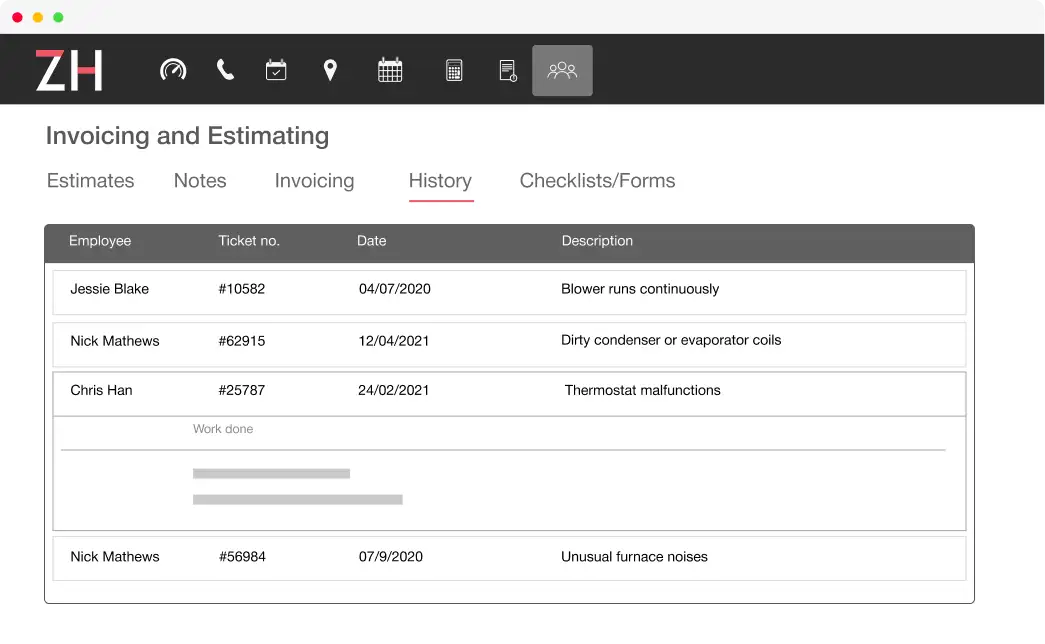Image resolution: width=1045 pixels, height=644 pixels.
Task: Maximize the window with green button
Action: coord(59,17)
